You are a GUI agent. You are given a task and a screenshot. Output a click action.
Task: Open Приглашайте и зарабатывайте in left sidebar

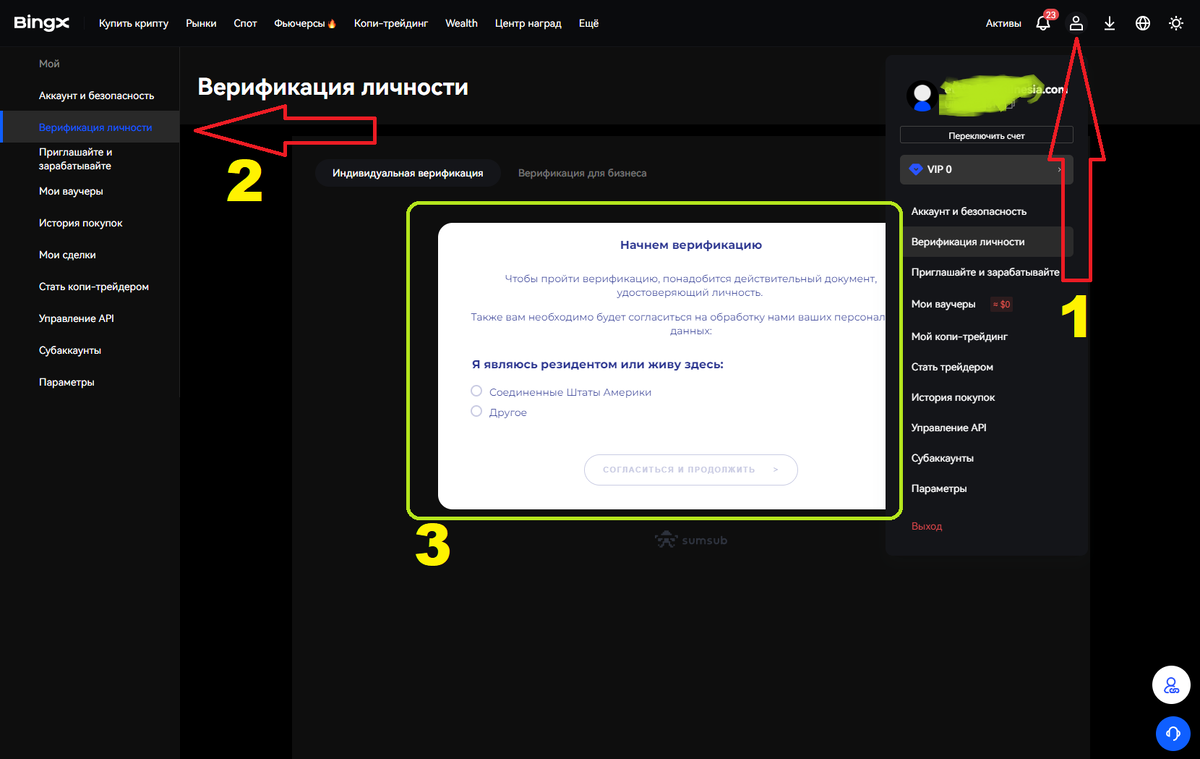75,159
